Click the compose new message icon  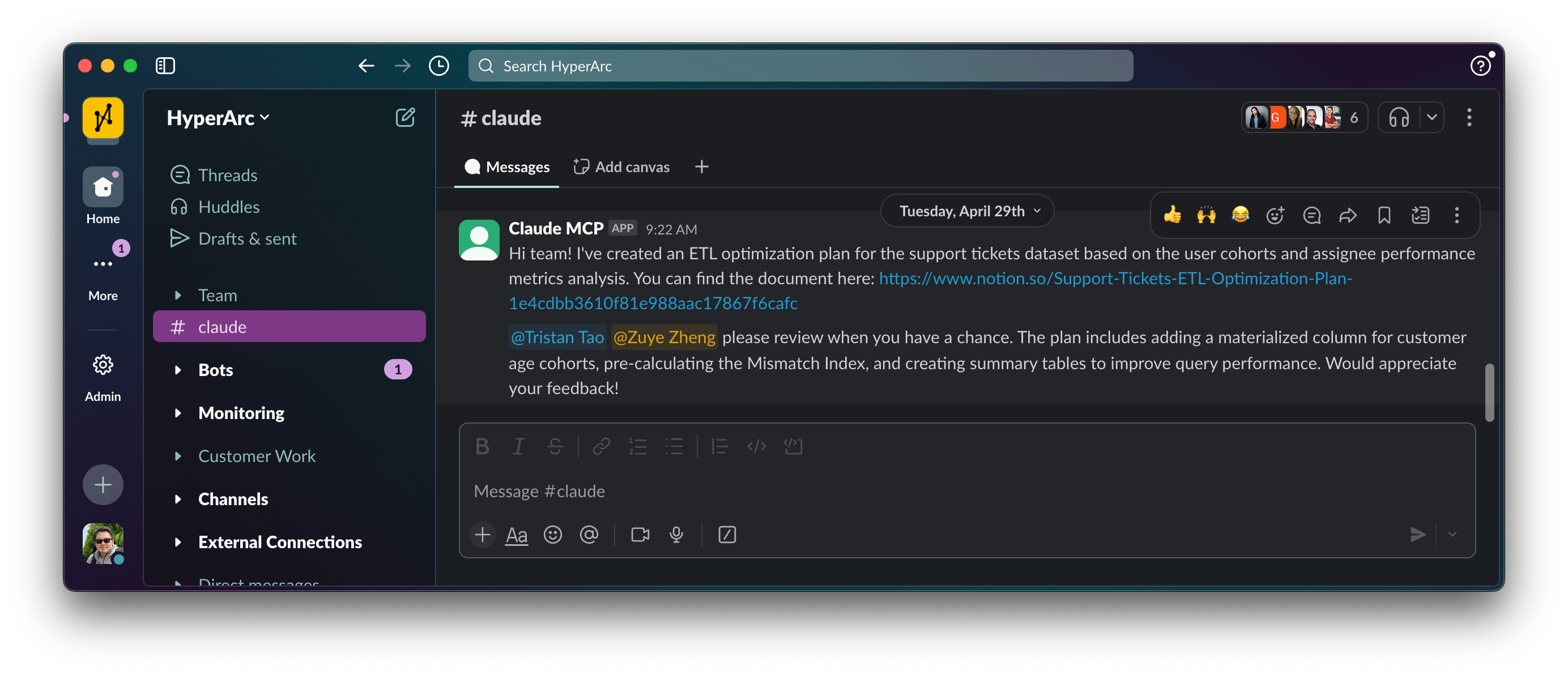coord(405,117)
